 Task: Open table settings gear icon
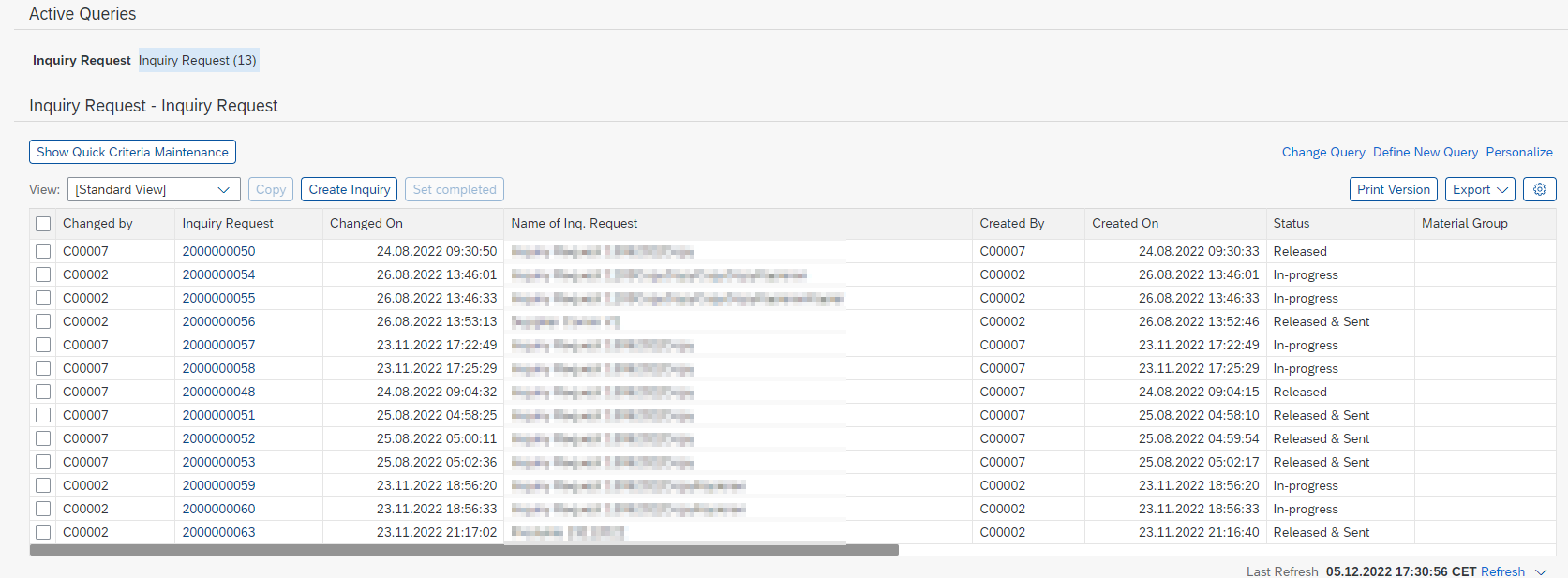(x=1539, y=189)
